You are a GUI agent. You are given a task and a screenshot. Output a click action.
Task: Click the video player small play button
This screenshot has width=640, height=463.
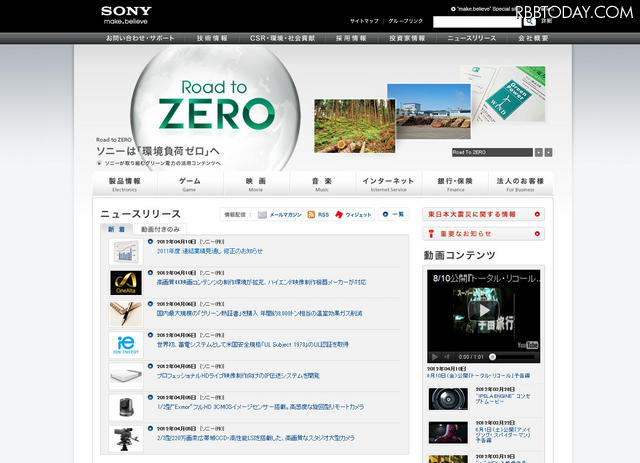(435, 357)
